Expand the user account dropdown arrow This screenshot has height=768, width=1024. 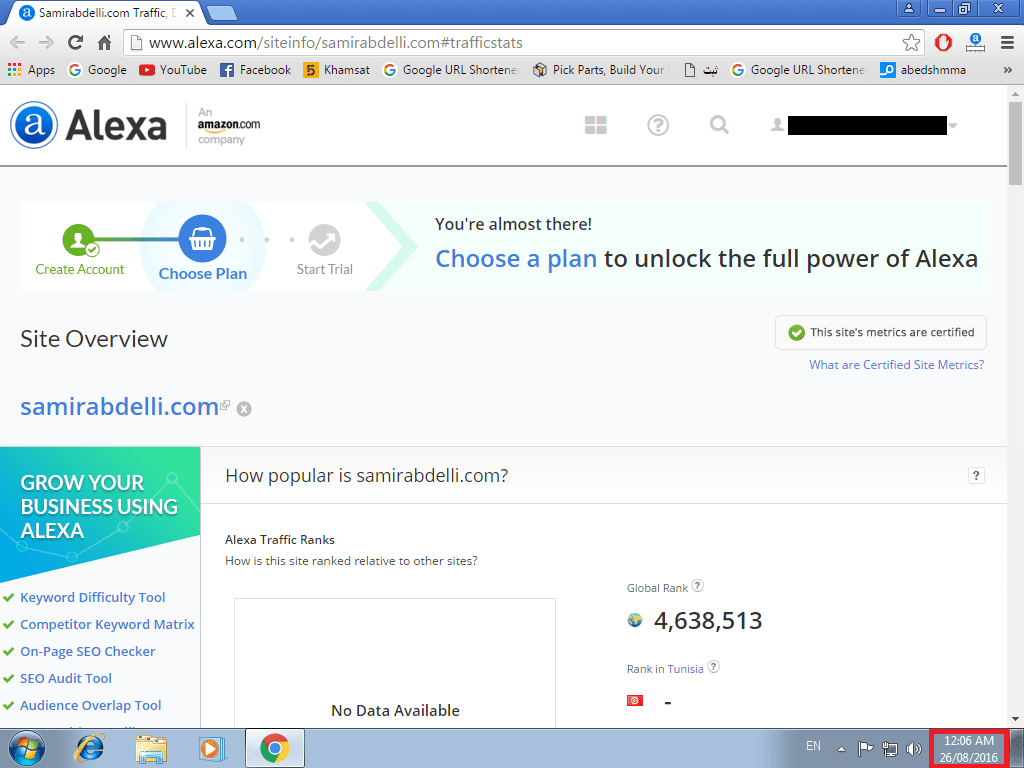pos(953,125)
